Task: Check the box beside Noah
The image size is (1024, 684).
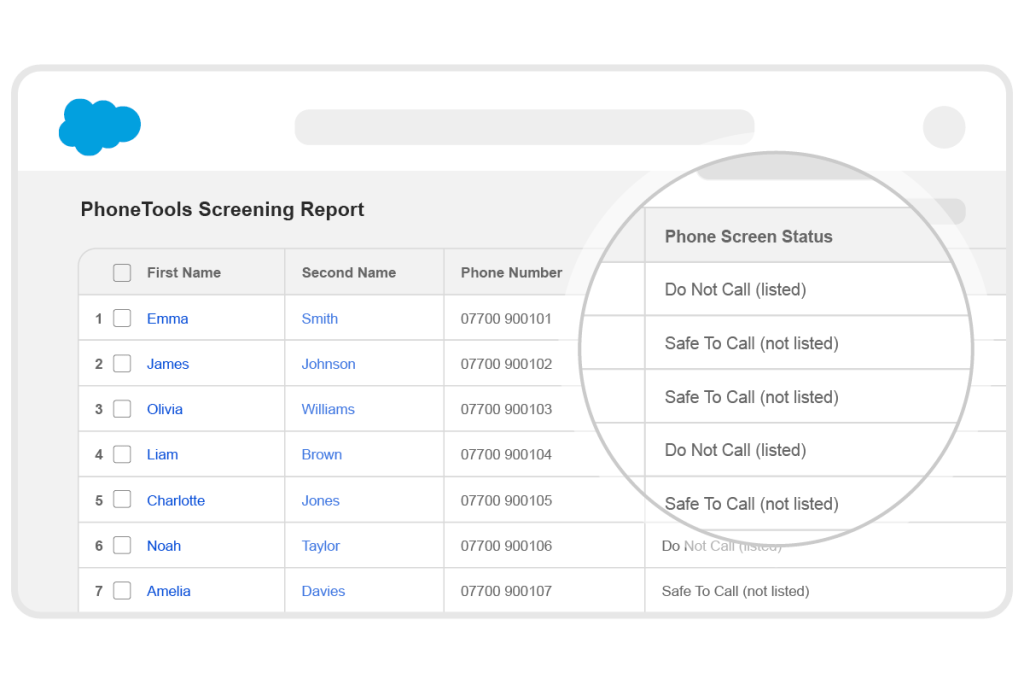Action: (122, 545)
